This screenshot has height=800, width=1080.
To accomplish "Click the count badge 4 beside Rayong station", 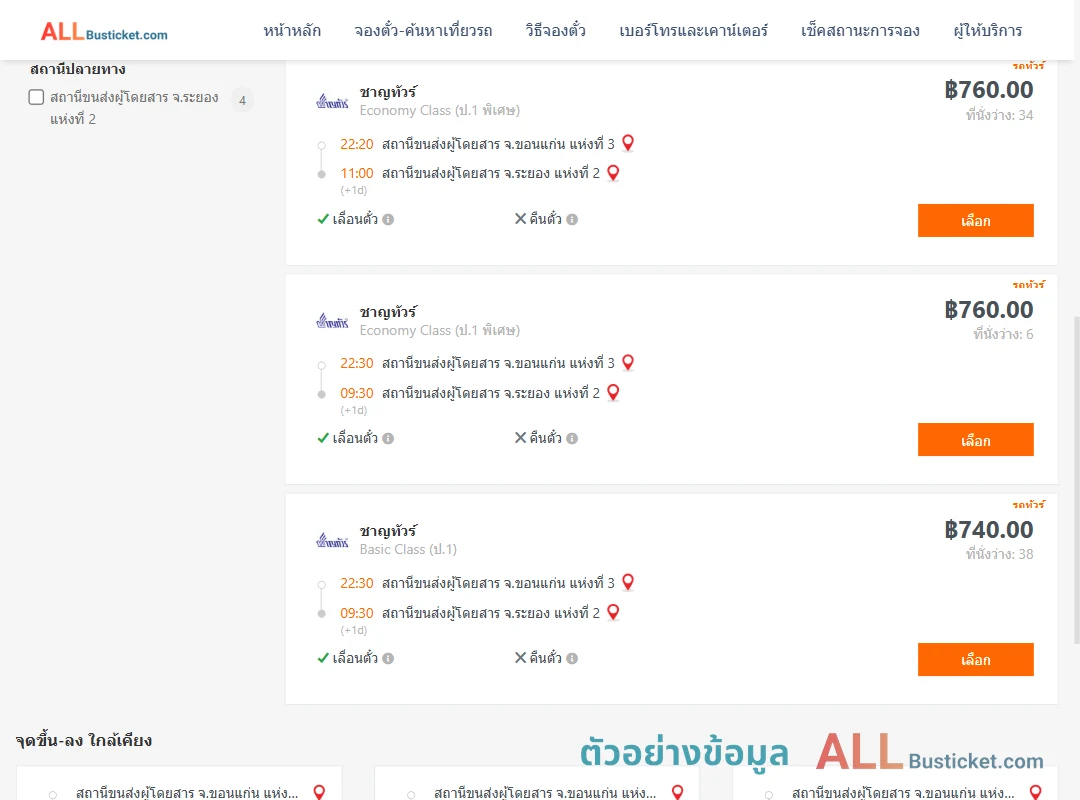I will coord(242,101).
